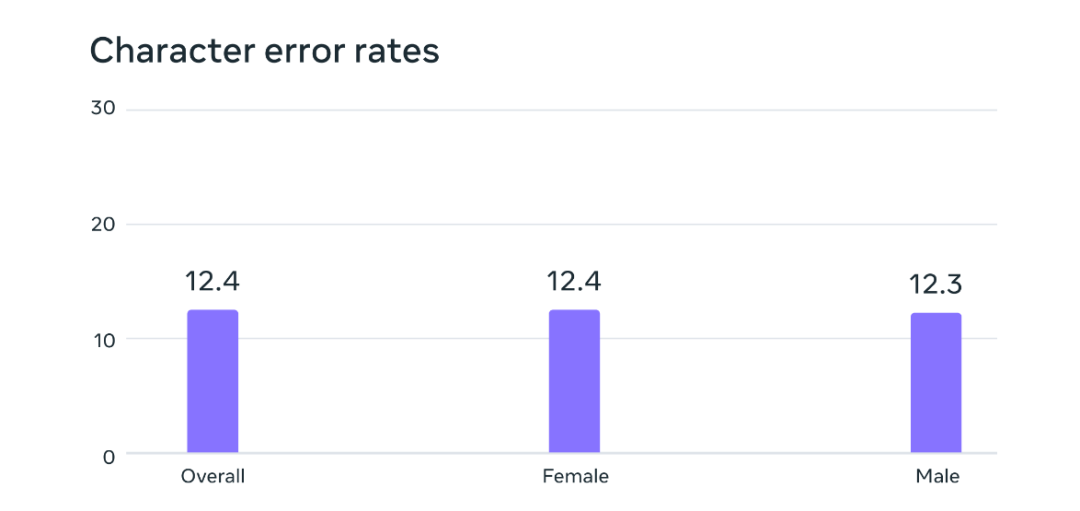Viewport: 1080px width, 511px height.
Task: Click the gridline at value 20
Action: 561,225
